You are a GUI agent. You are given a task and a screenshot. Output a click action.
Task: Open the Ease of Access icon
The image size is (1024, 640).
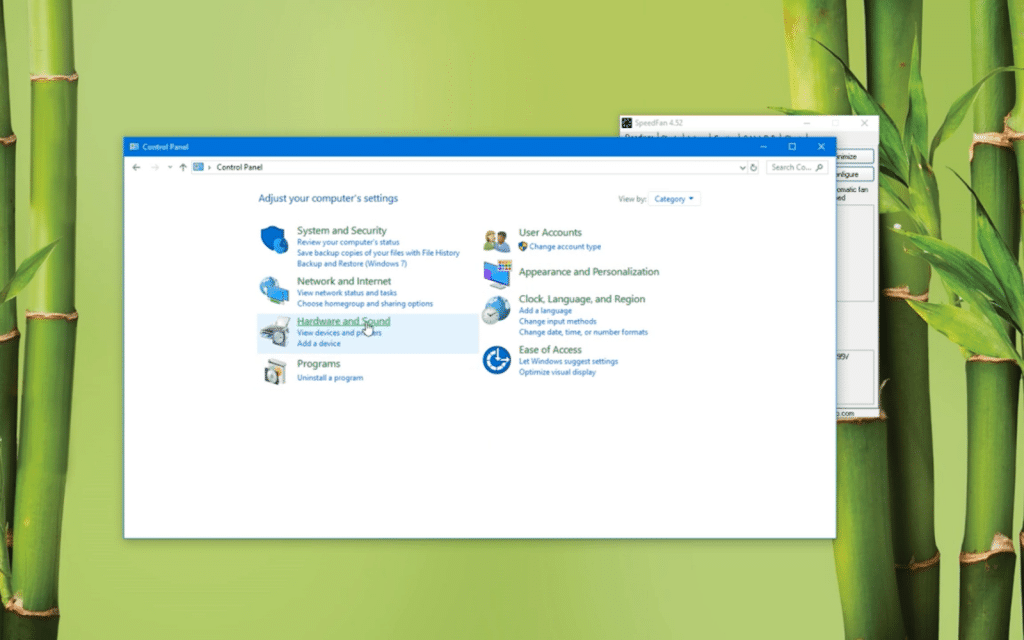[496, 359]
